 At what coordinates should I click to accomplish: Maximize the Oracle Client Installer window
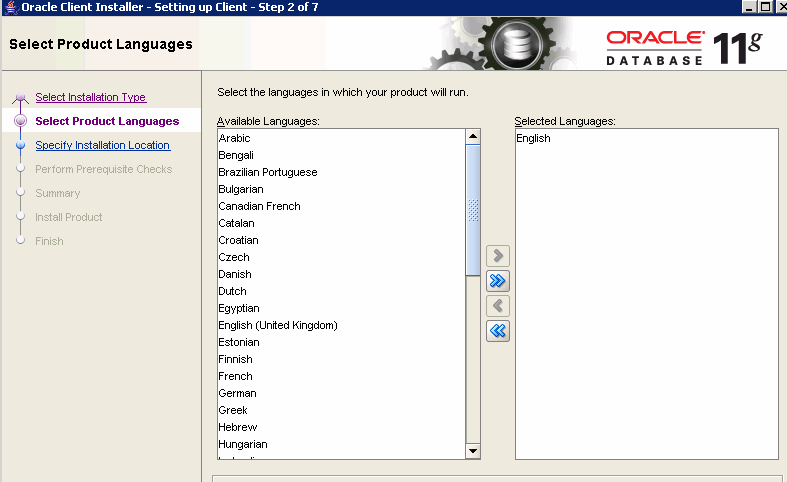(x=764, y=7)
